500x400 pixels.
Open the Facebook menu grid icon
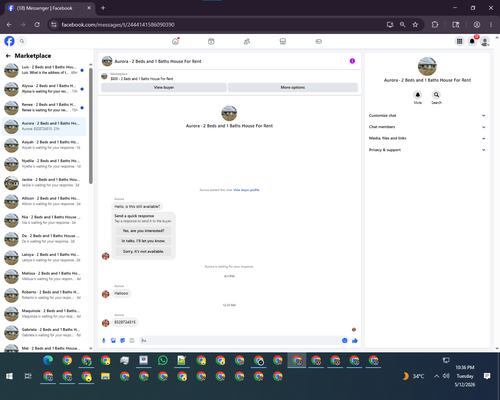pyautogui.click(x=459, y=41)
